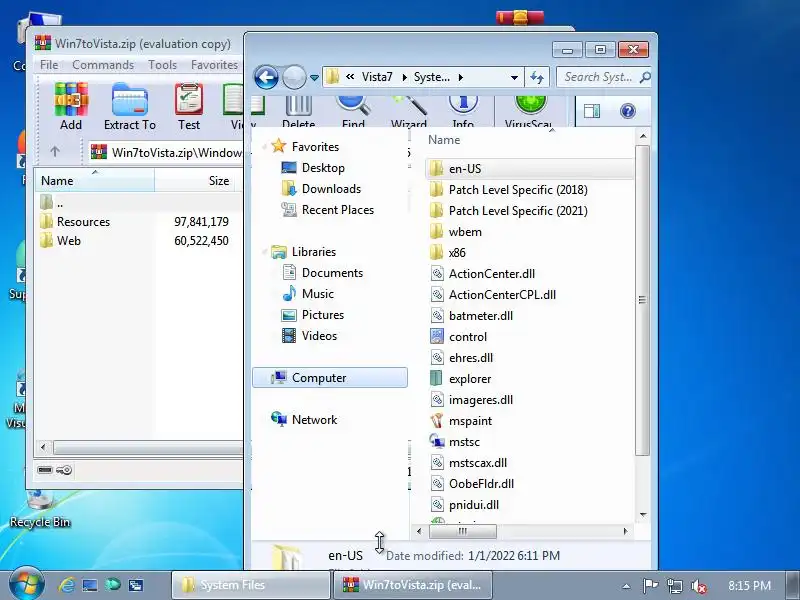Select Downloads under Favorites
The image size is (800, 600).
coord(331,189)
